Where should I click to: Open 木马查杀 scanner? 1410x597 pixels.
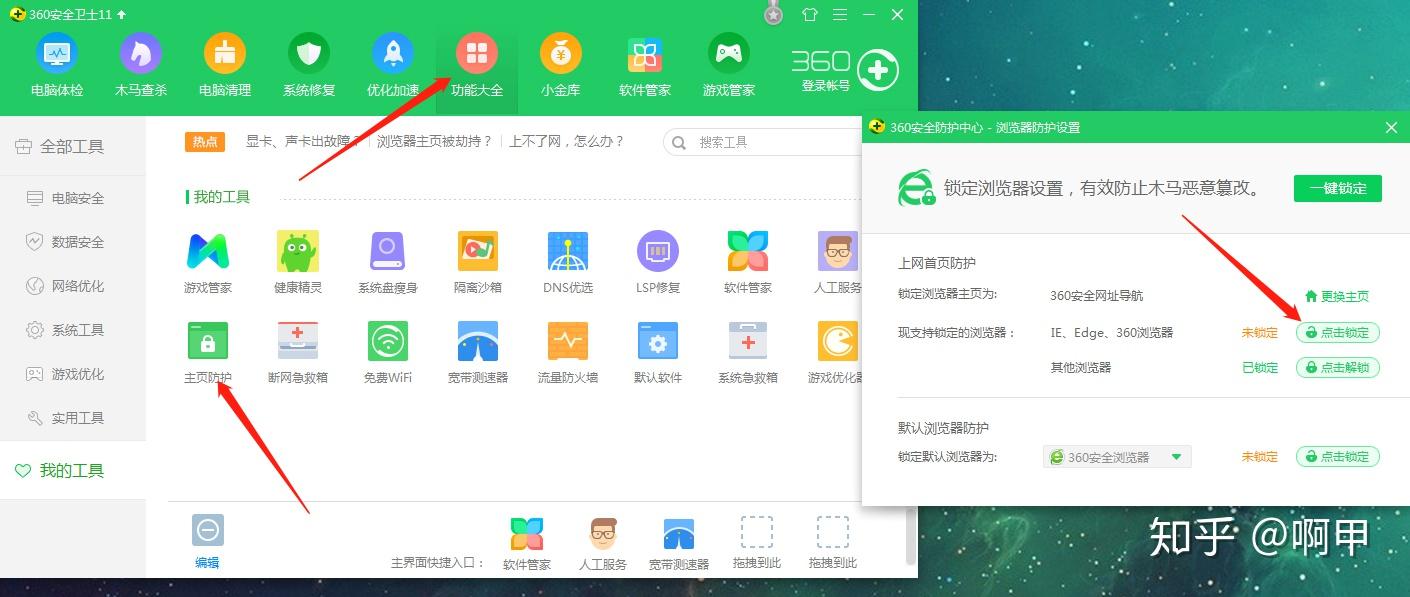[141, 65]
